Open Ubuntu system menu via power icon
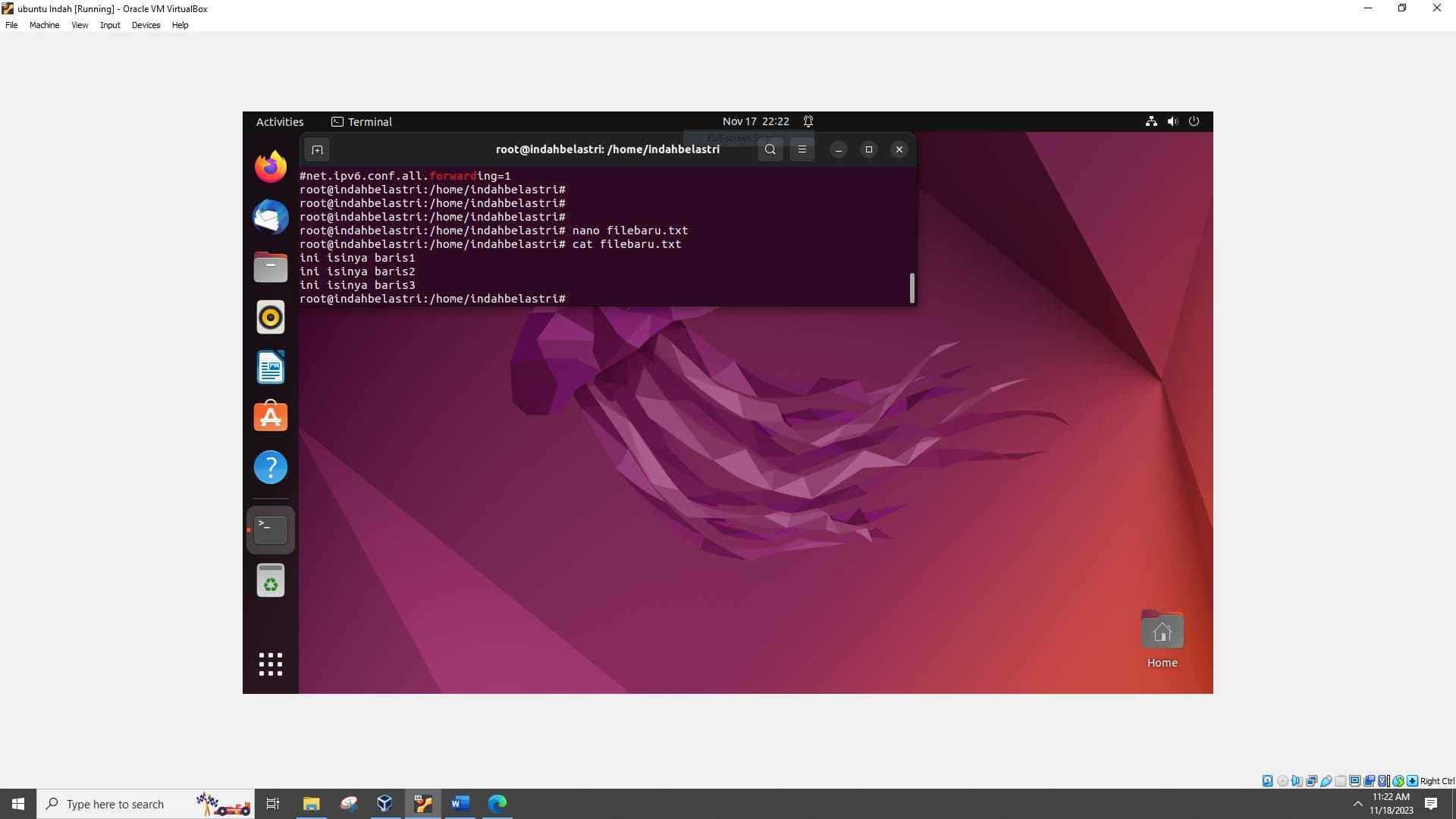The width and height of the screenshot is (1456, 819). 1194,121
